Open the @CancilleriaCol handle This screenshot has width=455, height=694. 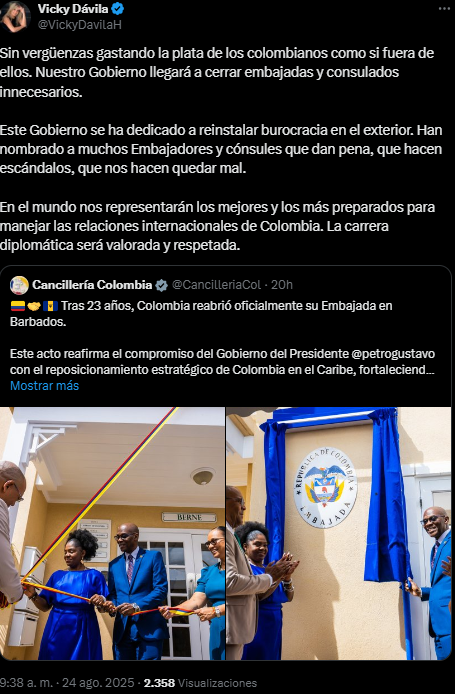[x=216, y=285]
